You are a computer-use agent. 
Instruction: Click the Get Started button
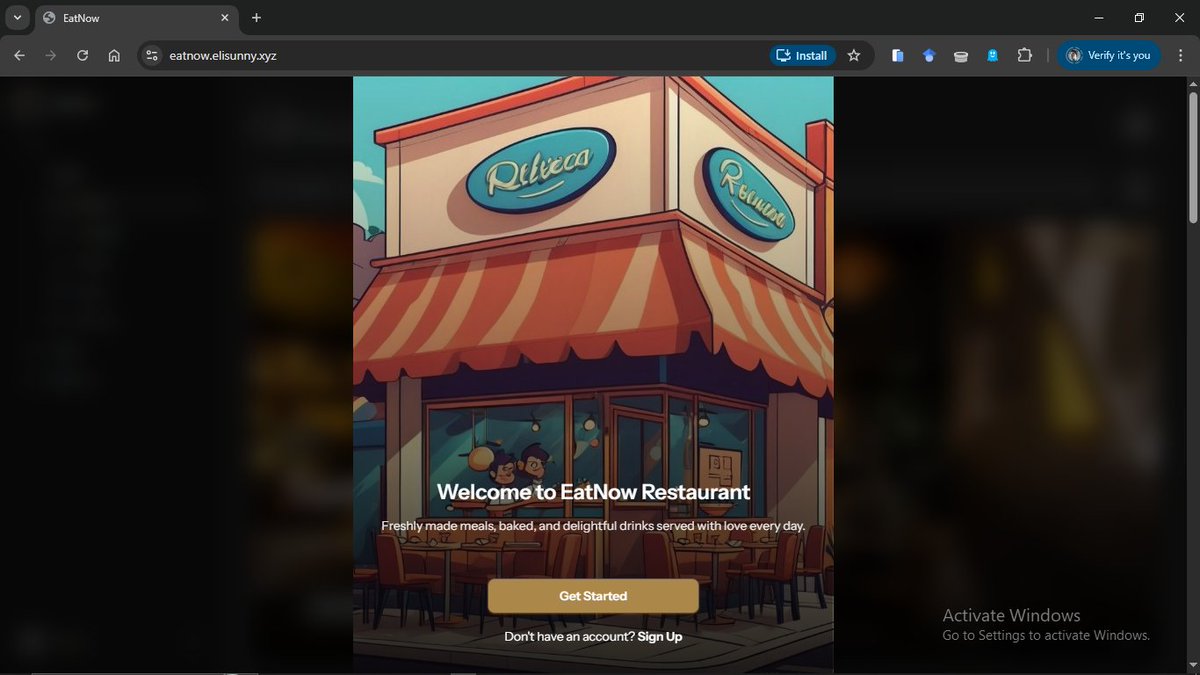tap(593, 596)
